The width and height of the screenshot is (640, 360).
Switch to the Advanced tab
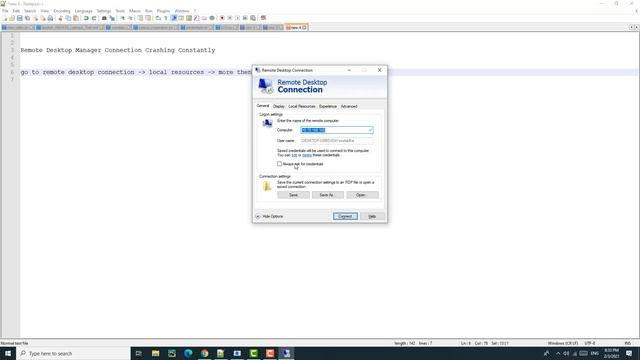pyautogui.click(x=349, y=106)
